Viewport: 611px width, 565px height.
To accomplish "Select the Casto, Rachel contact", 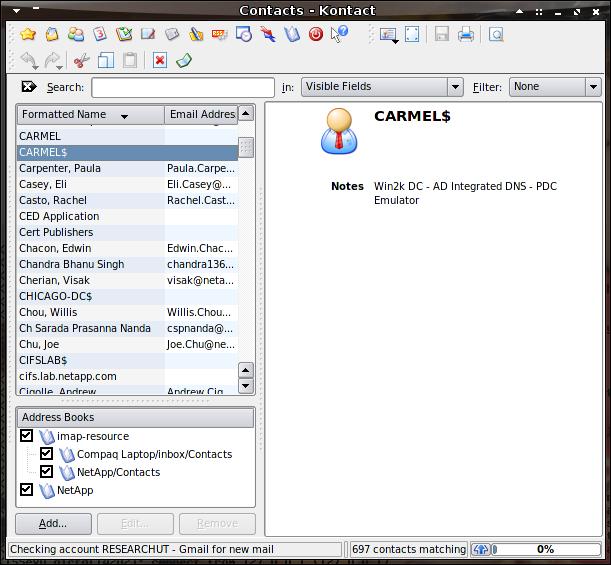I will 127,200.
